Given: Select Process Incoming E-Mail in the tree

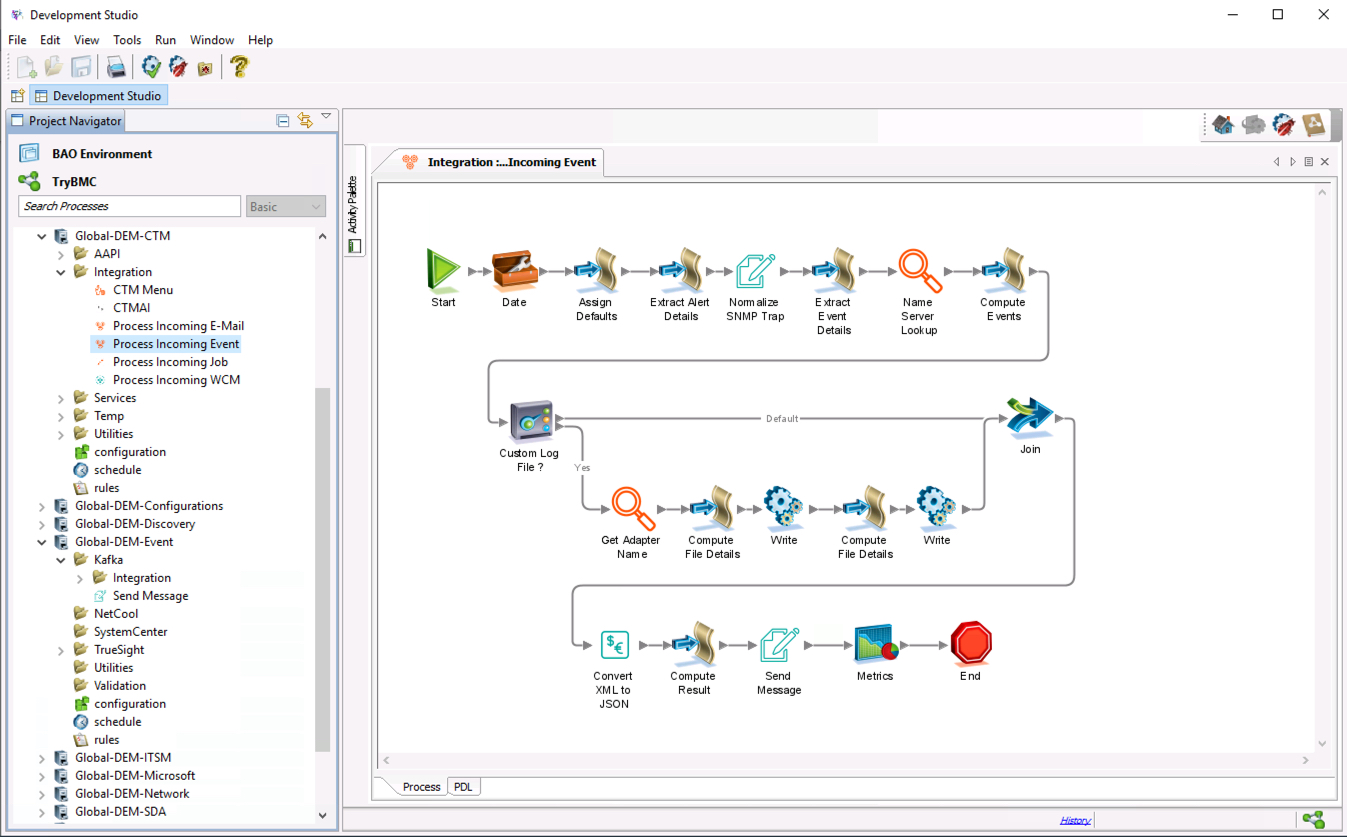Looking at the screenshot, I should coord(178,326).
